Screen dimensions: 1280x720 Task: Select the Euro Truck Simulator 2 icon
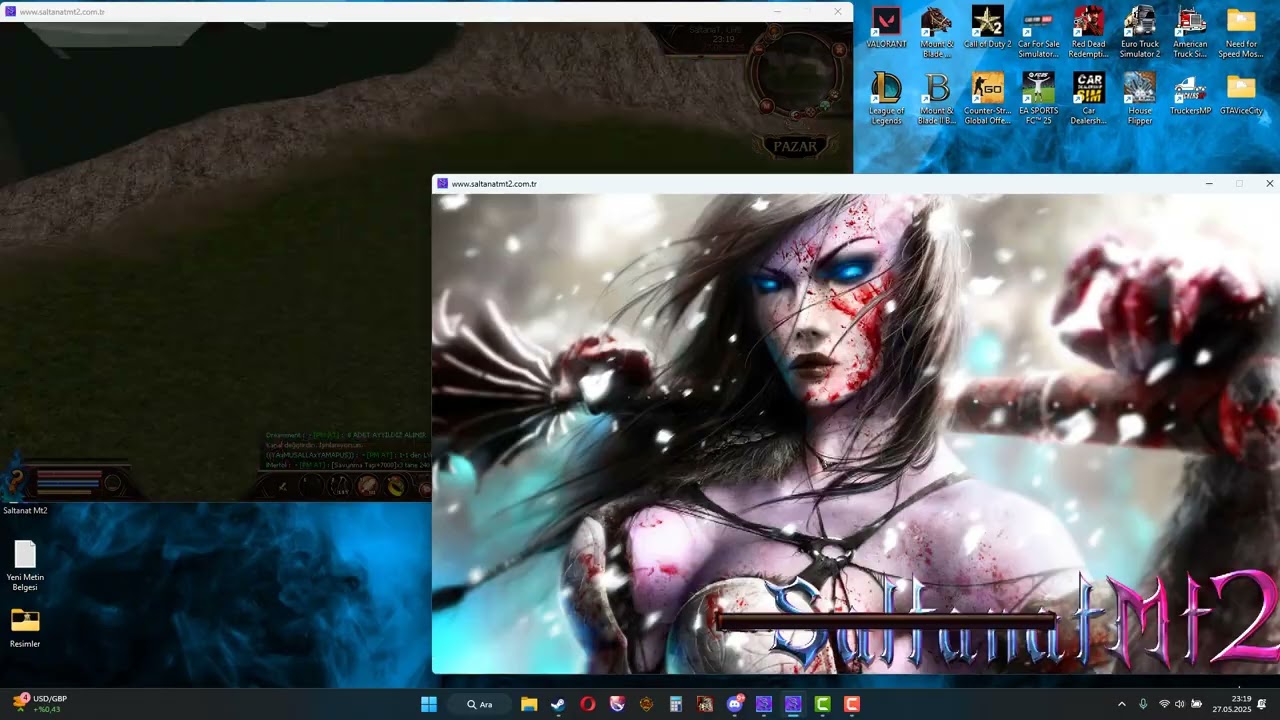click(1139, 32)
